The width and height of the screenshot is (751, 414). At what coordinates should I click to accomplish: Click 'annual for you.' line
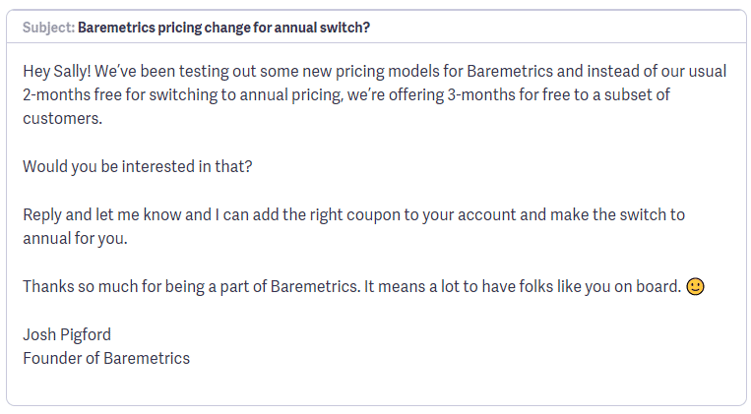(x=75, y=238)
